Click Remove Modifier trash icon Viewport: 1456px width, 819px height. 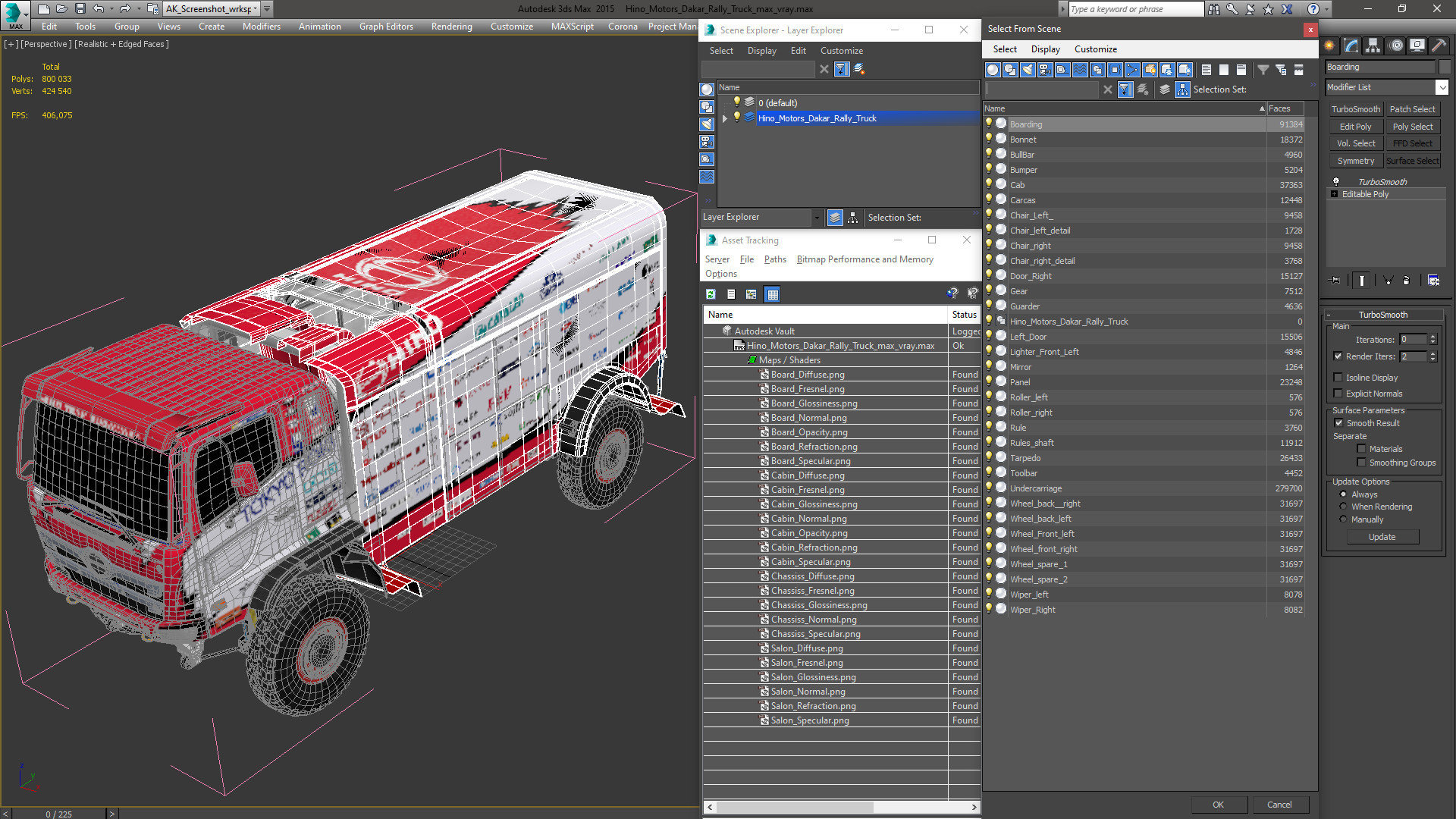(x=1406, y=281)
